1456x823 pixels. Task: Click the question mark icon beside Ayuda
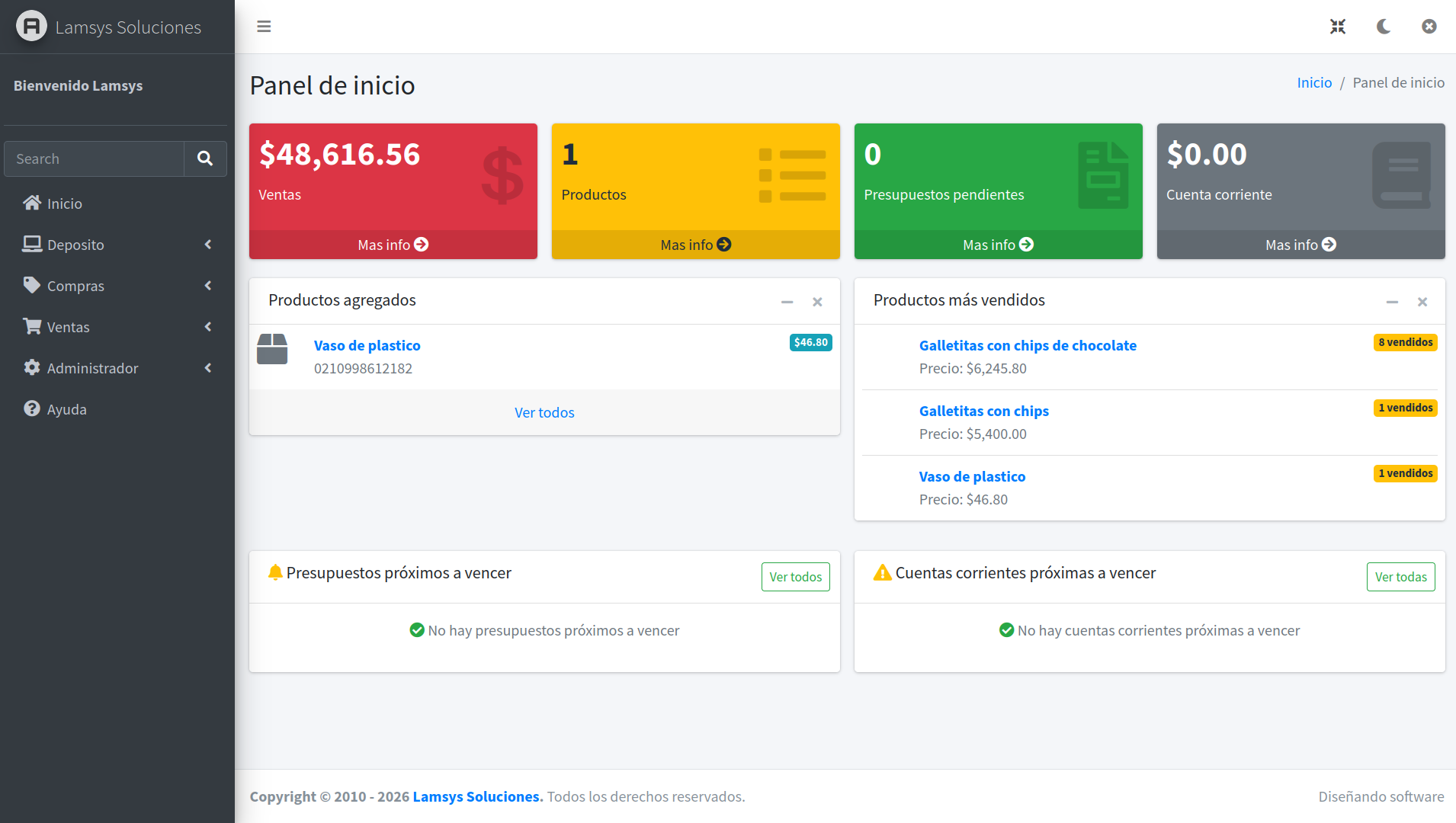(x=32, y=408)
